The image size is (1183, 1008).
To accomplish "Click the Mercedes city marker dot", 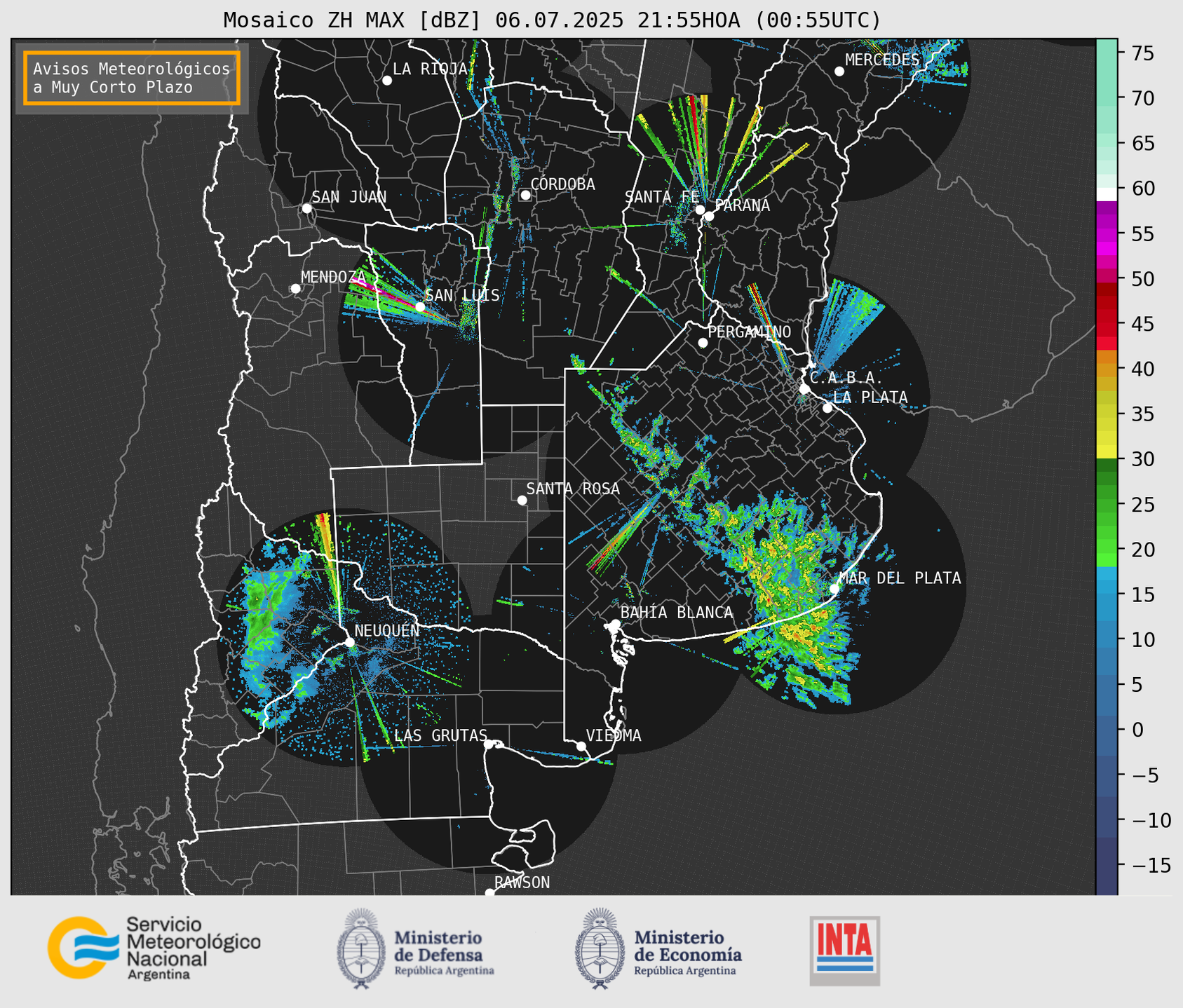I will (839, 71).
